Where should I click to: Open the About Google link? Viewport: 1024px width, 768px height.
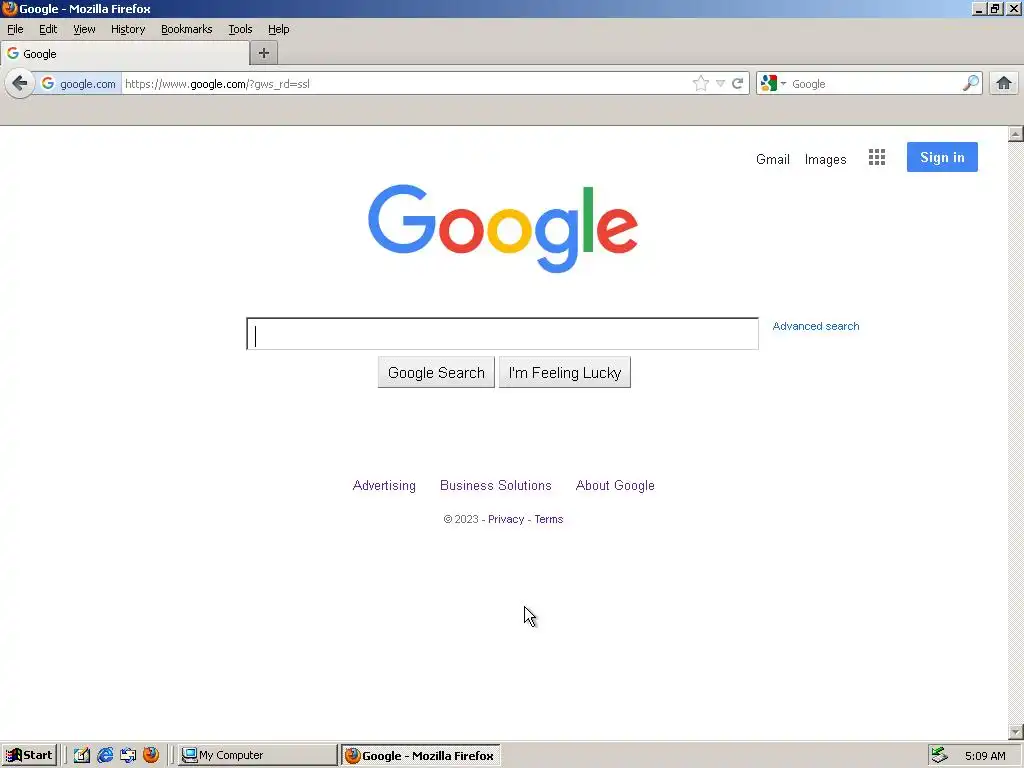pos(615,485)
